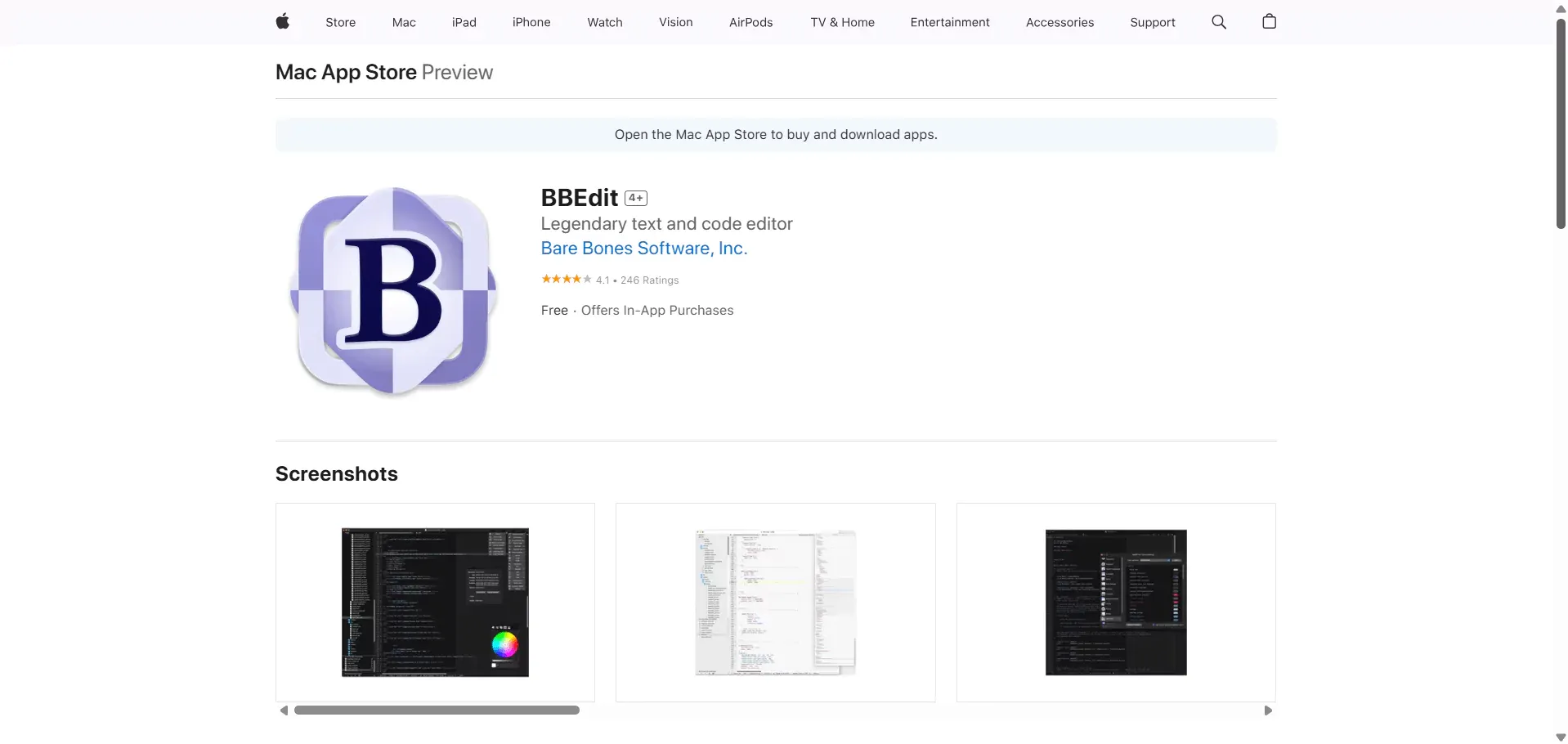Open the AirPods menu item
1568x744 pixels.
tap(751, 22)
